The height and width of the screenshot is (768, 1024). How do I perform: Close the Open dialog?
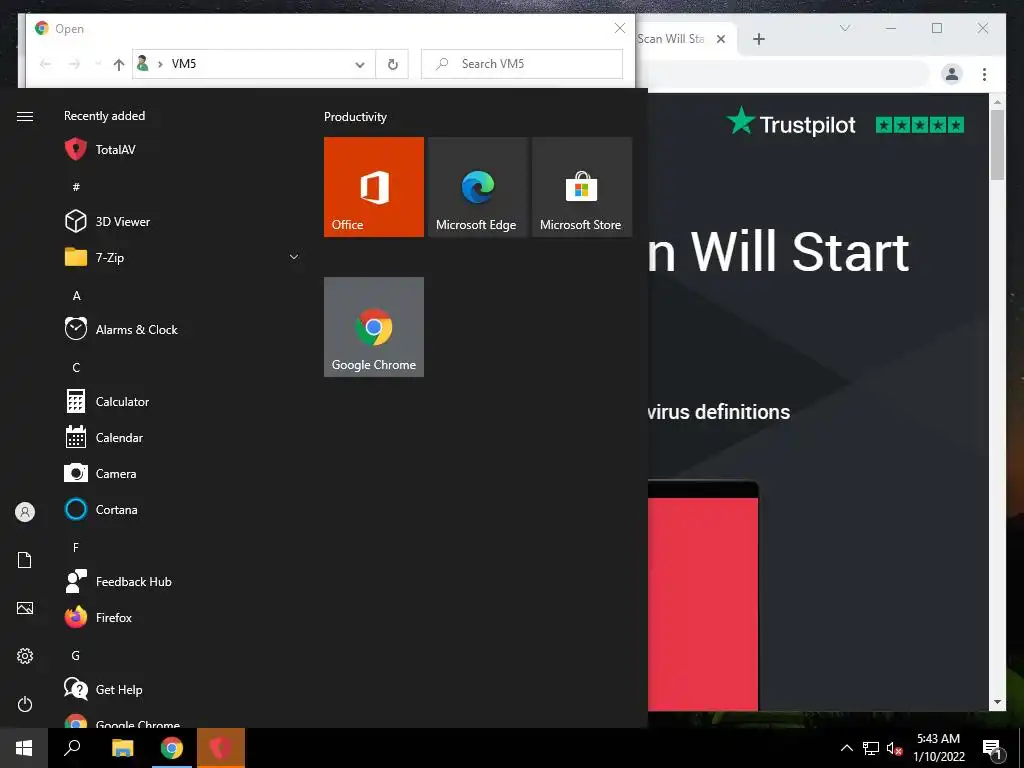(x=620, y=28)
